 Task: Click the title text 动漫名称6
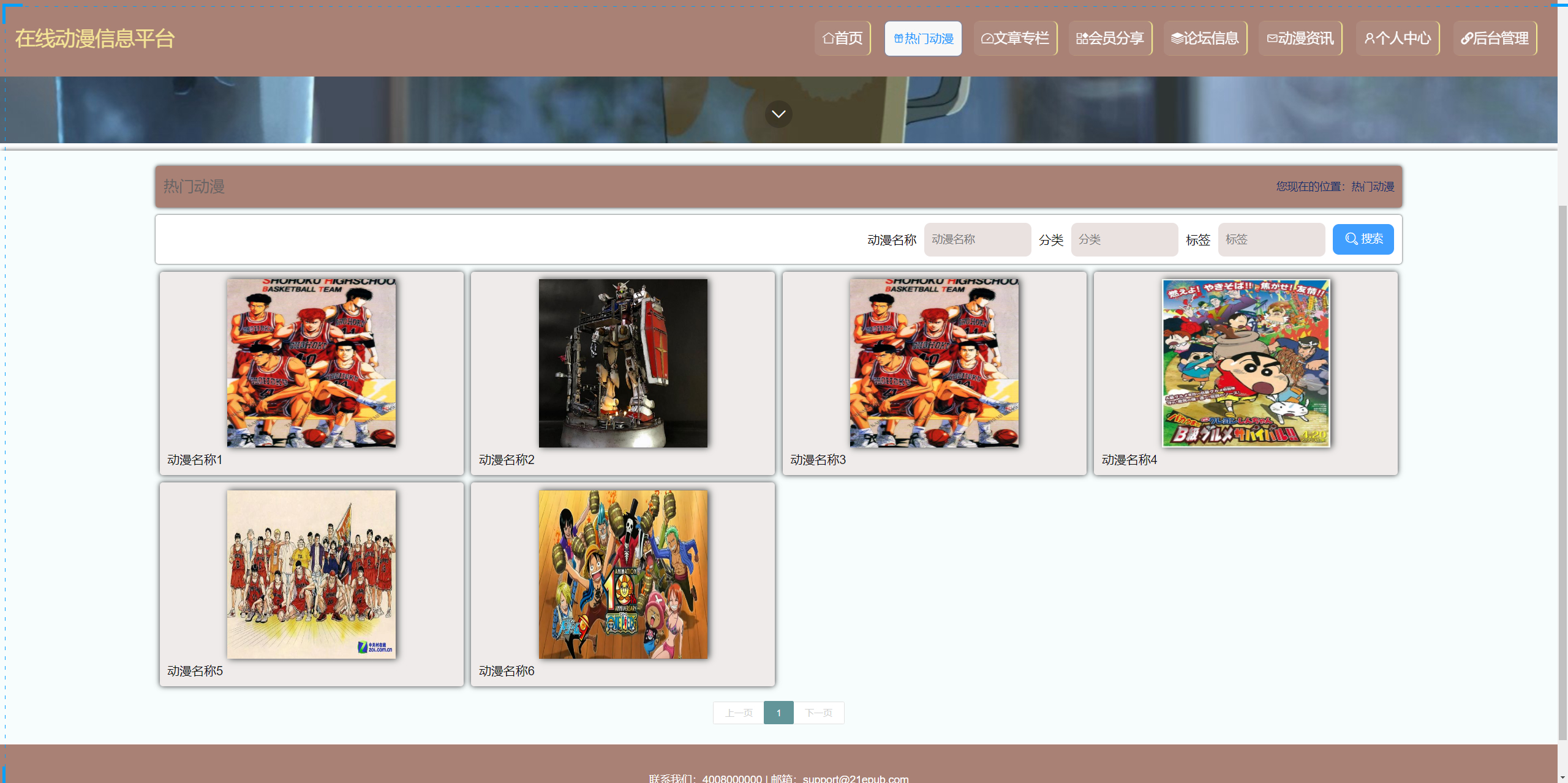tap(507, 671)
